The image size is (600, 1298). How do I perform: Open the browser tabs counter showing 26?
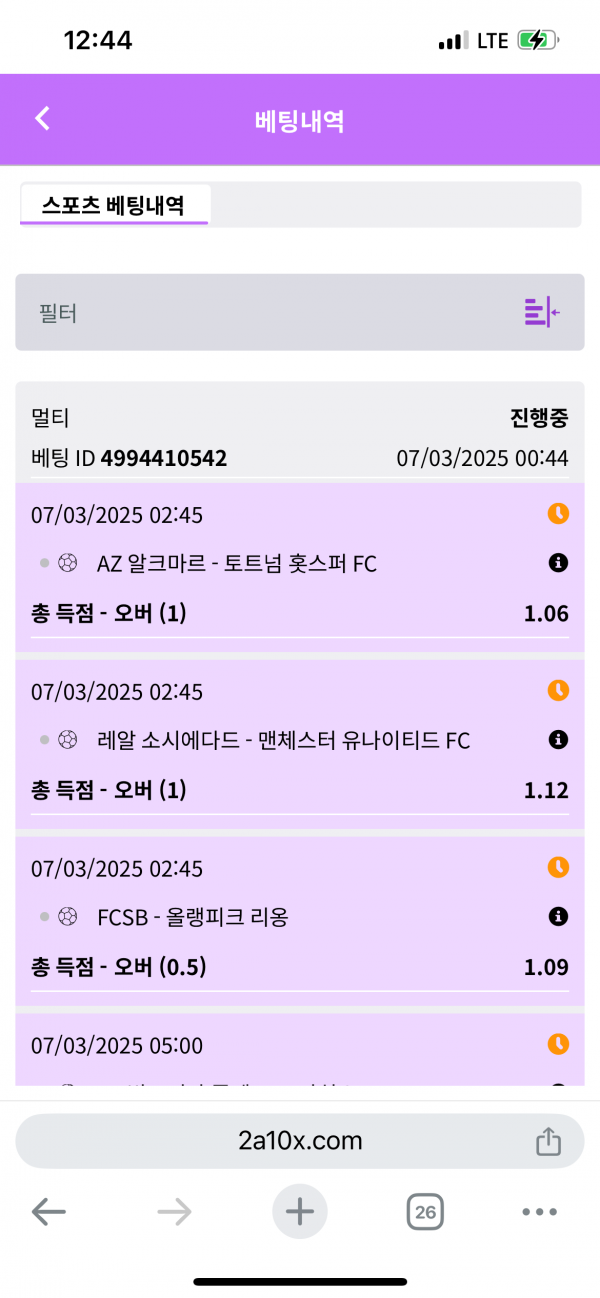(x=425, y=1213)
